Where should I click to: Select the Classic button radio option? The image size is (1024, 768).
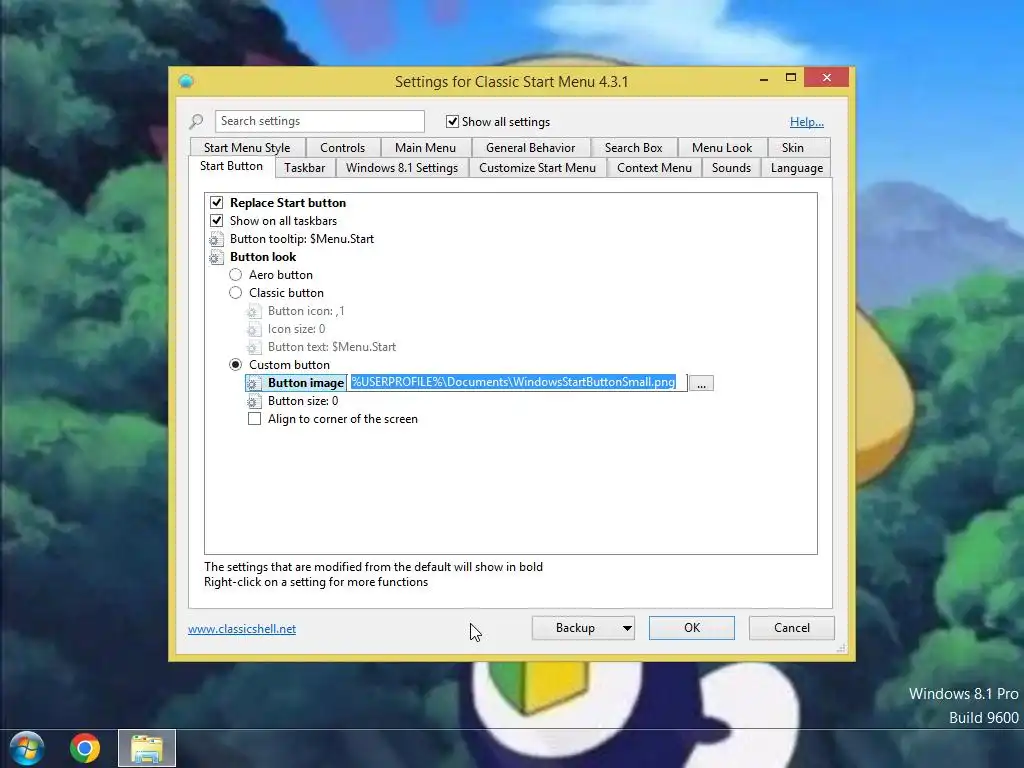(236, 293)
